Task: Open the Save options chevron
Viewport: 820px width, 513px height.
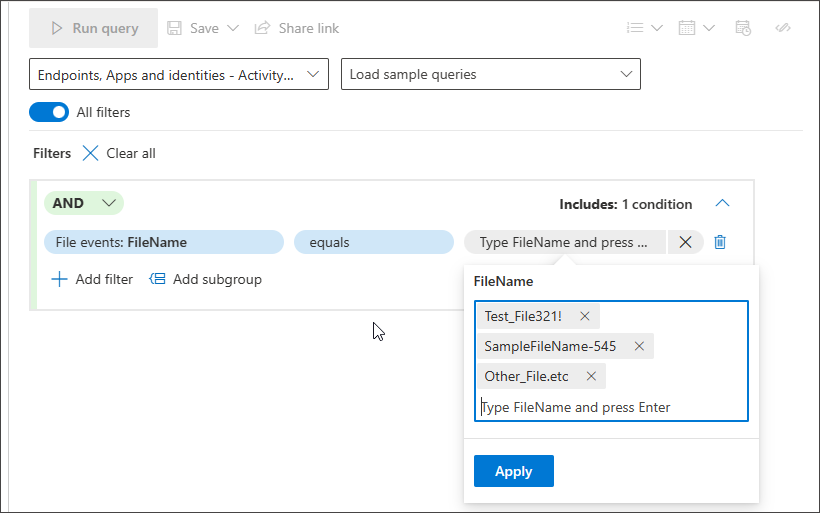Action: point(233,28)
